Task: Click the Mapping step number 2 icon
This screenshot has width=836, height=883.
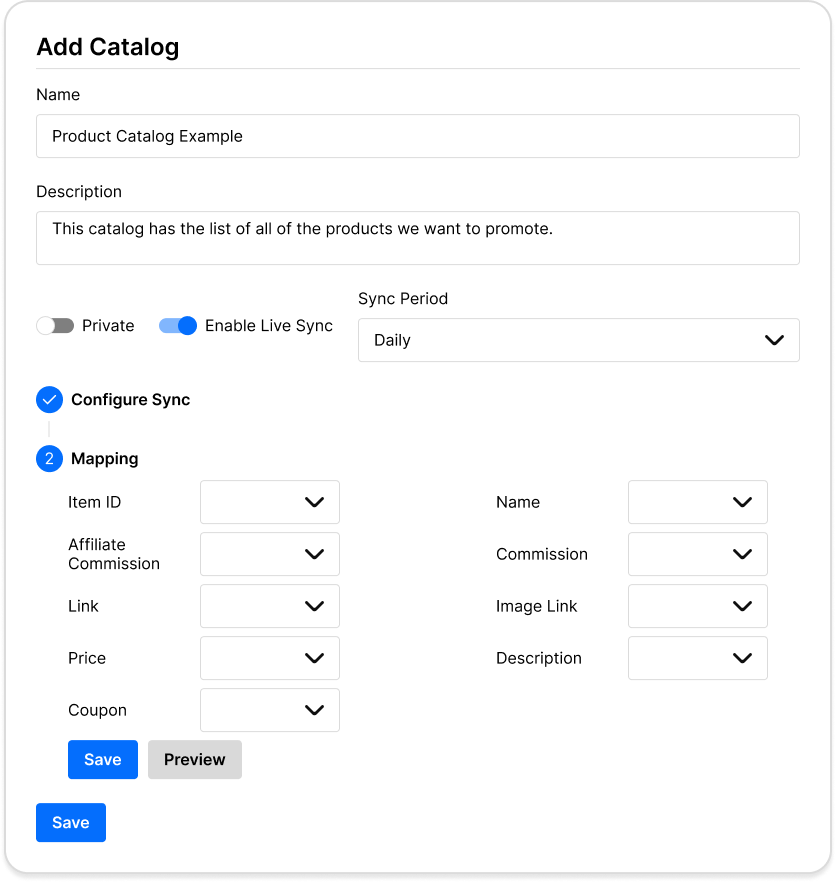Action: coord(49,459)
